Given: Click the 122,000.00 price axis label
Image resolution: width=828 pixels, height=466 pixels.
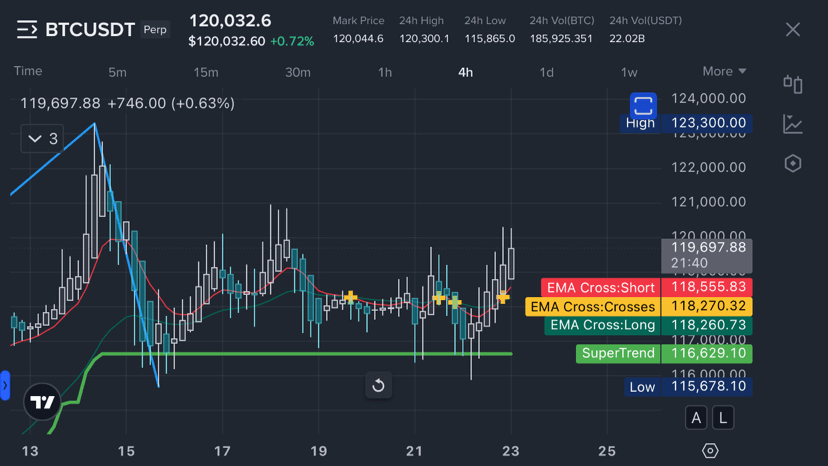Looking at the screenshot, I should [x=708, y=167].
